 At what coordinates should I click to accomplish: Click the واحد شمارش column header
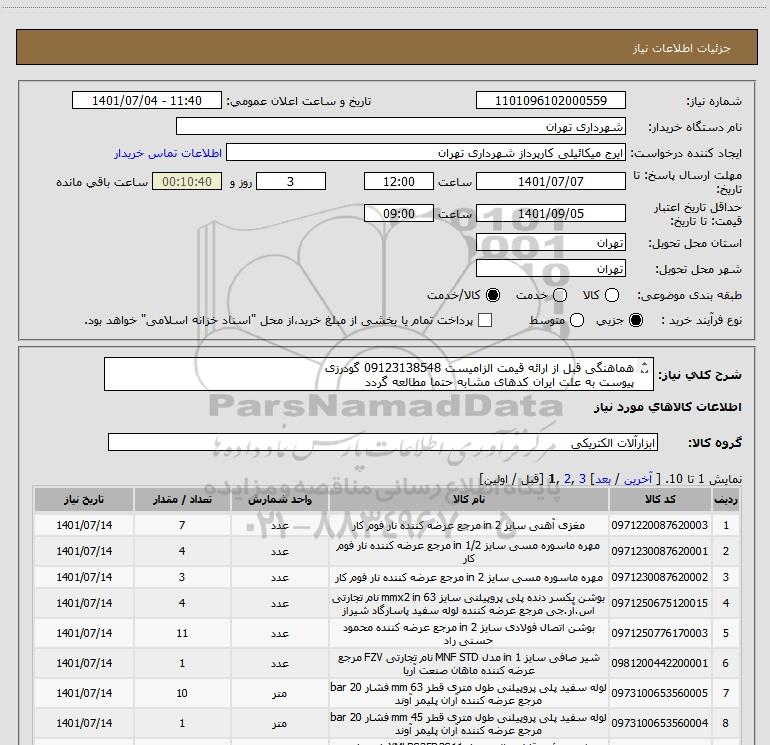tap(280, 499)
